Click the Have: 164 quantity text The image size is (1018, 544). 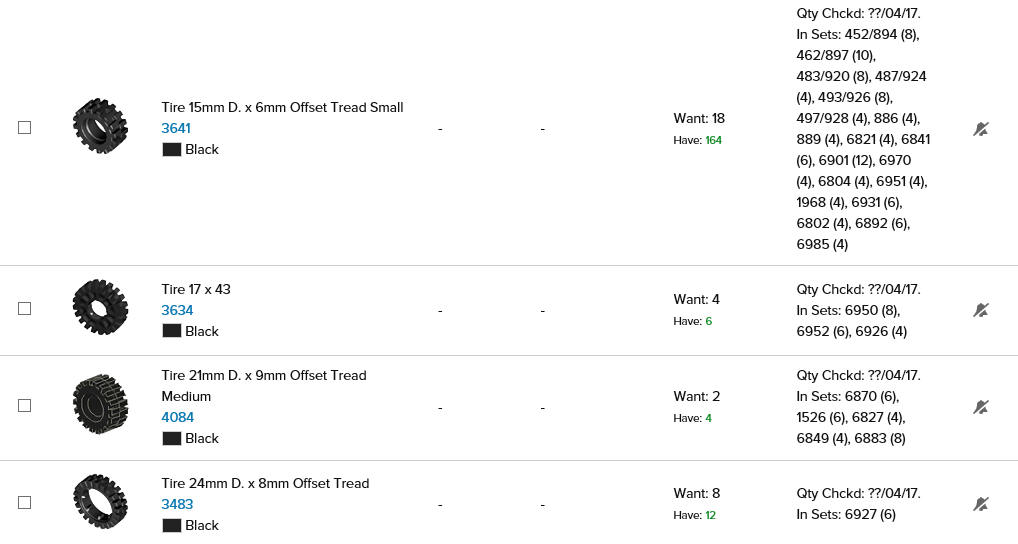697,140
